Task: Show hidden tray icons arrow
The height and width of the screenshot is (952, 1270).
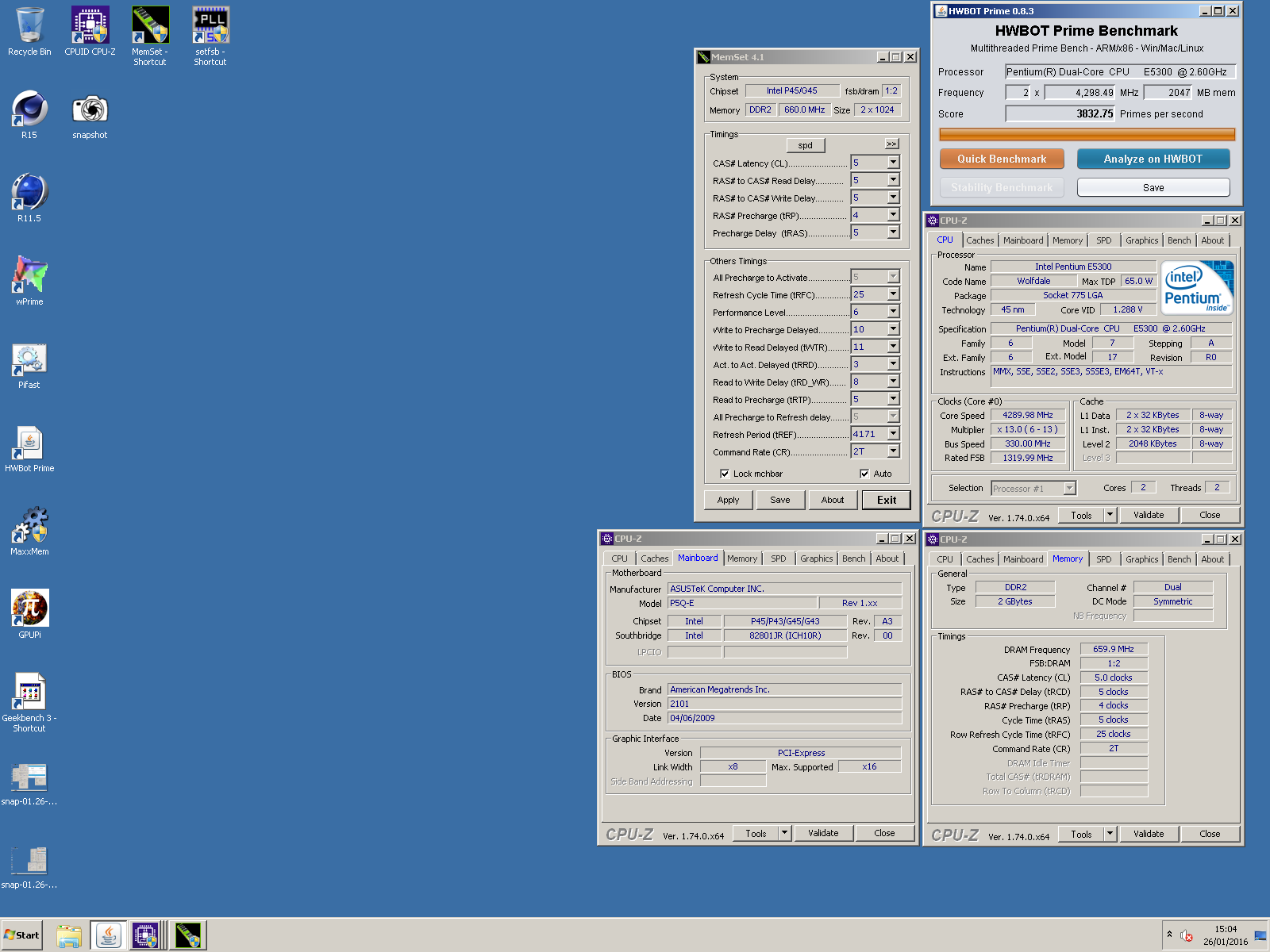Action: (1169, 935)
